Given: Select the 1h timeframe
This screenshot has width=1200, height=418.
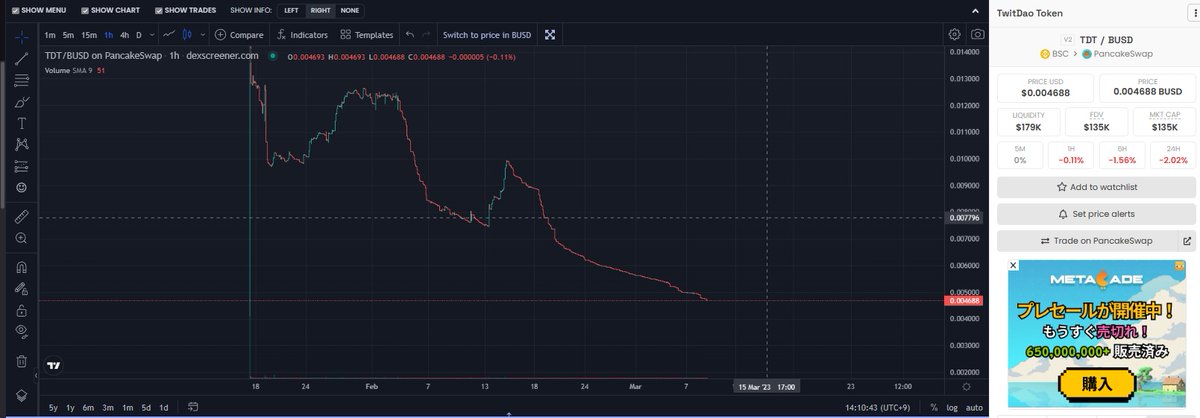Looking at the screenshot, I should pyautogui.click(x=109, y=35).
